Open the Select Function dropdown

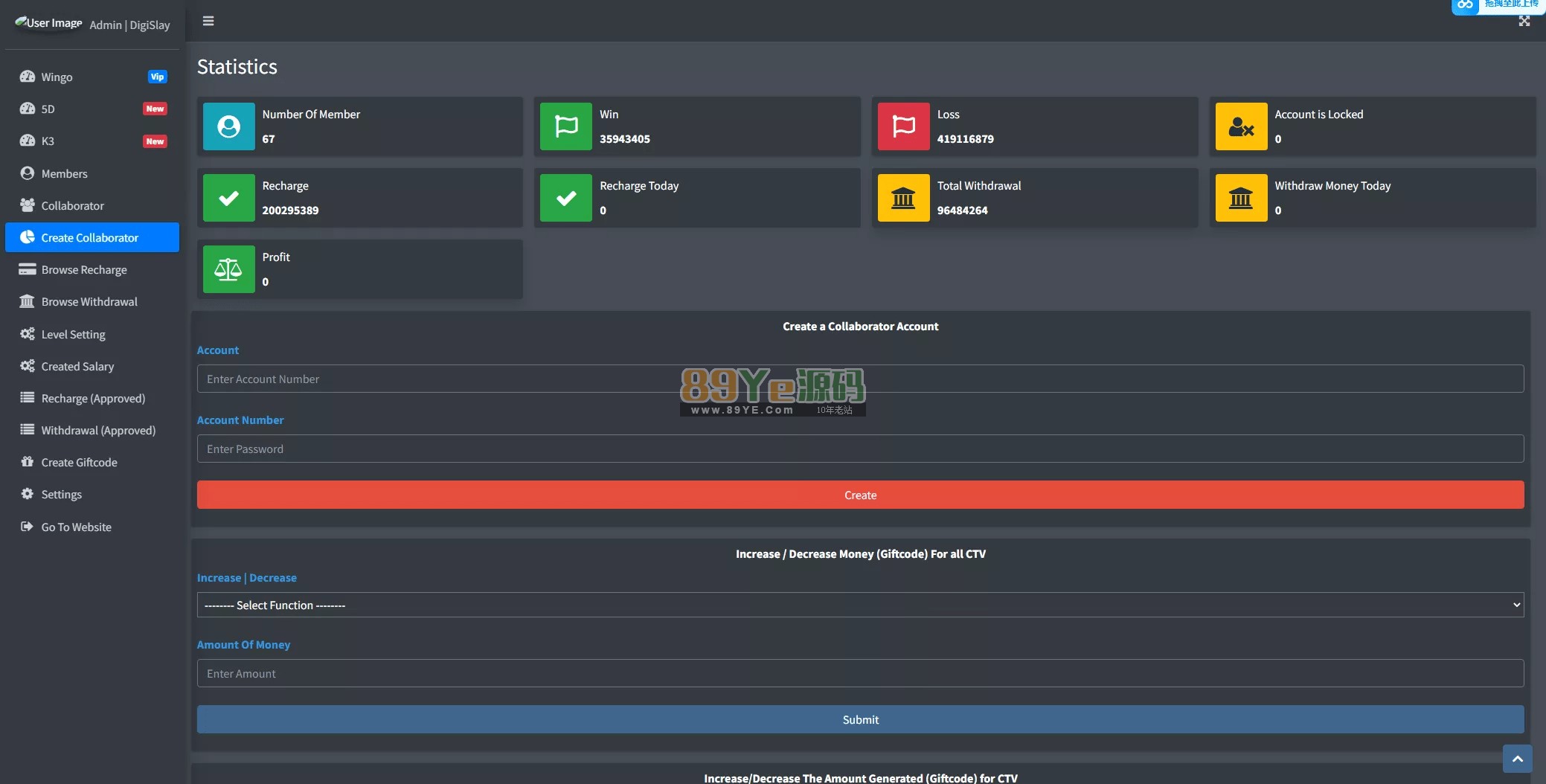pyautogui.click(x=860, y=605)
